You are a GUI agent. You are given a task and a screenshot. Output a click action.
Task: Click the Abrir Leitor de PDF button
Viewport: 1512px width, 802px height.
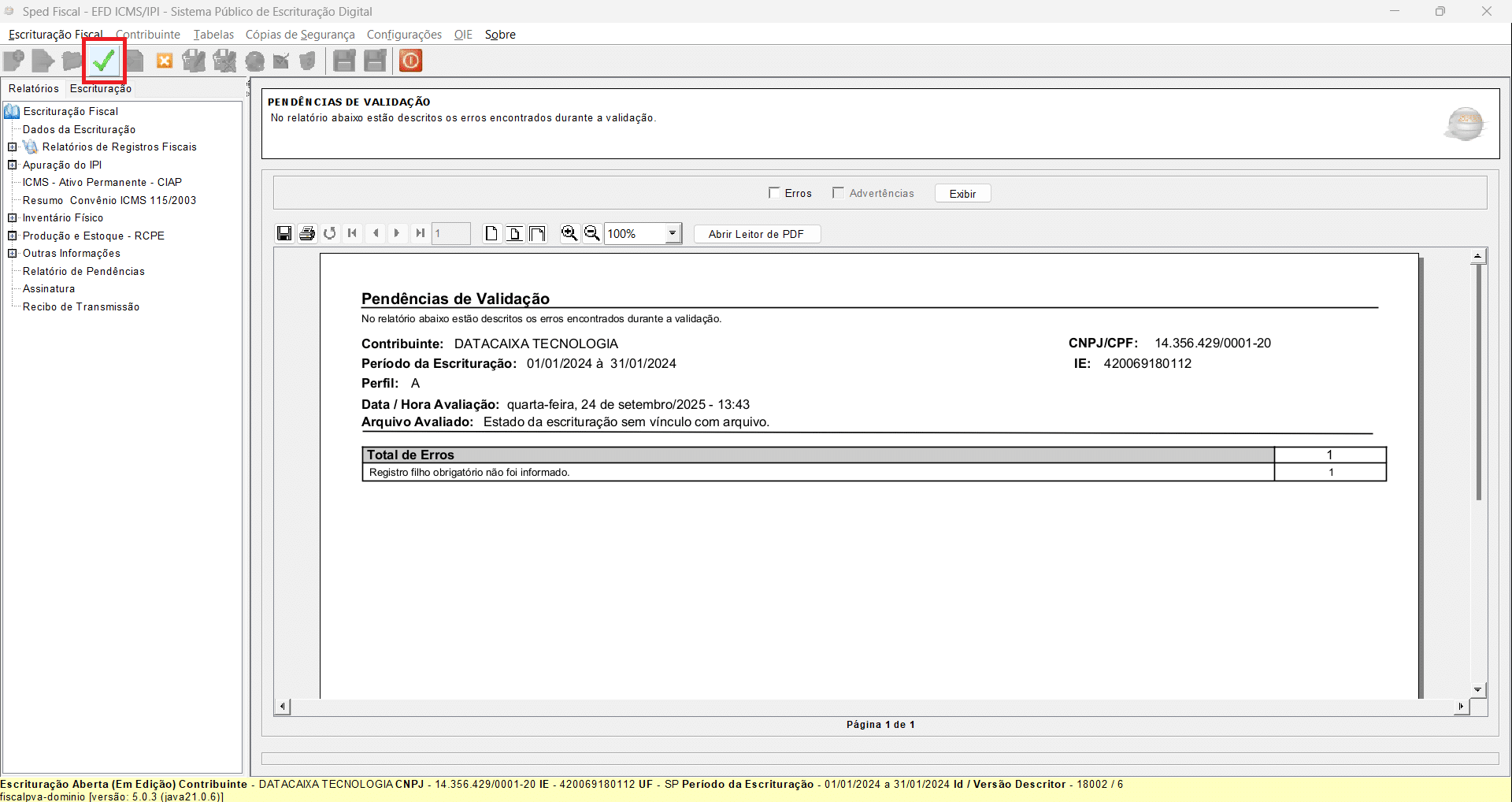pyautogui.click(x=756, y=234)
